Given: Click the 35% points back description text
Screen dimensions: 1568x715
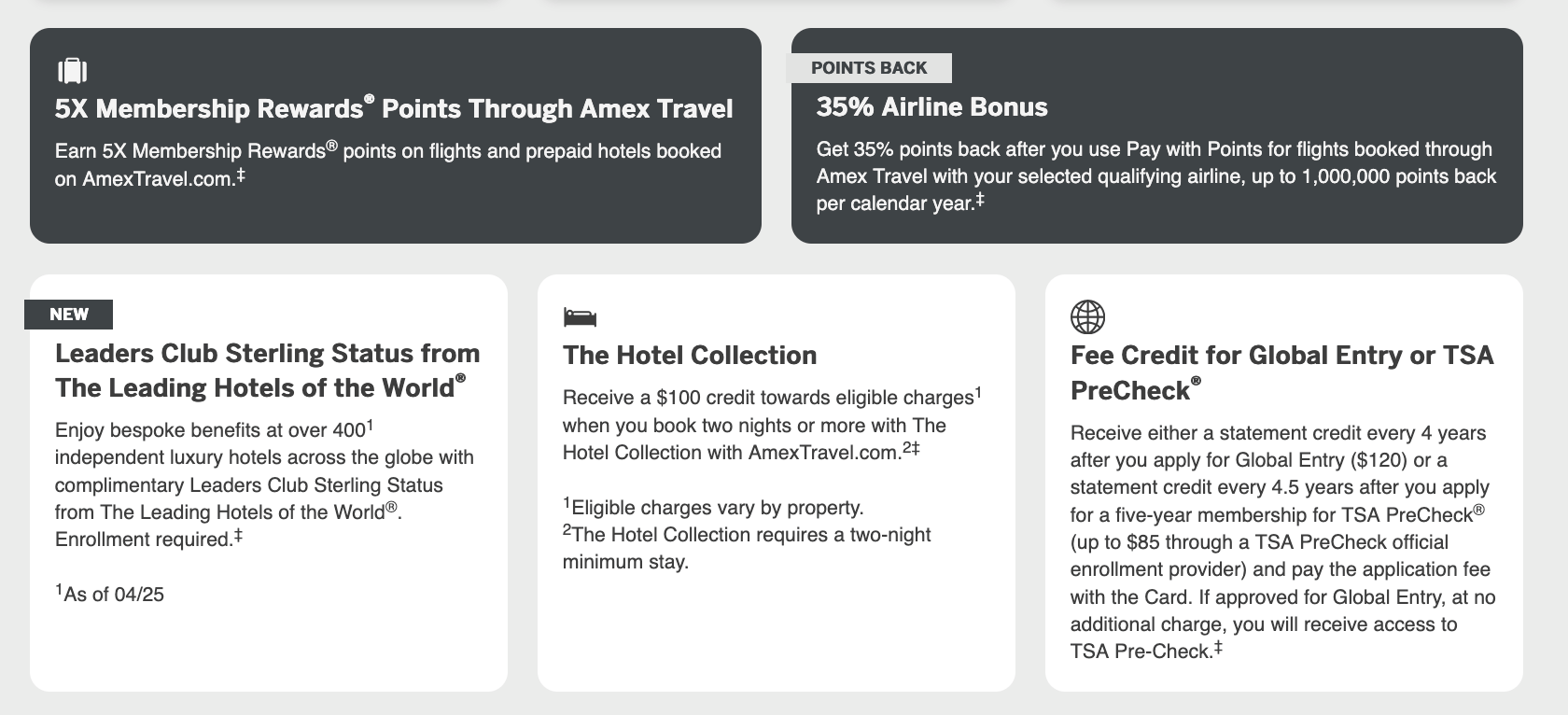Looking at the screenshot, I should click(1155, 176).
